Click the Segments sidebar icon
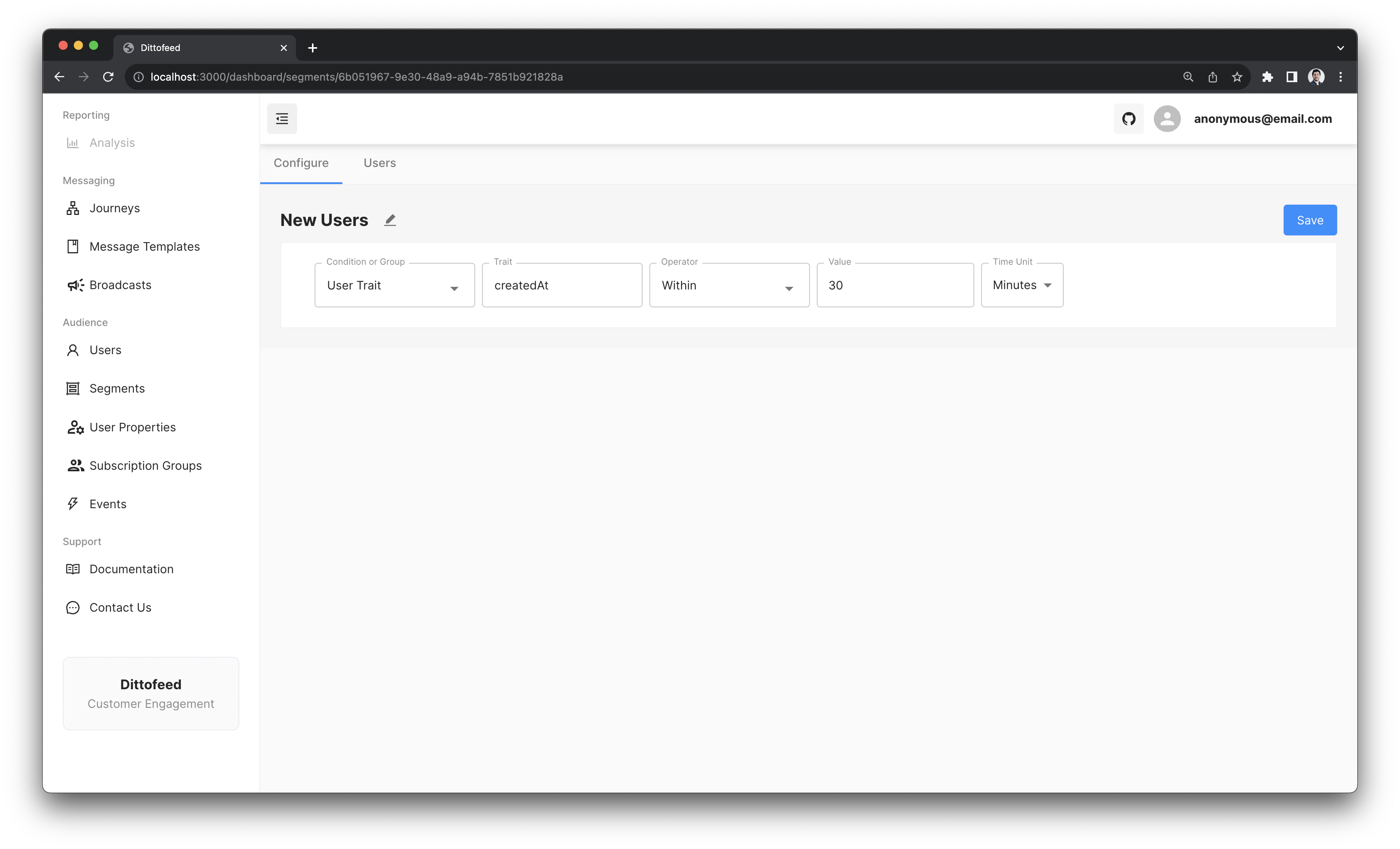The width and height of the screenshot is (1400, 849). 73,388
